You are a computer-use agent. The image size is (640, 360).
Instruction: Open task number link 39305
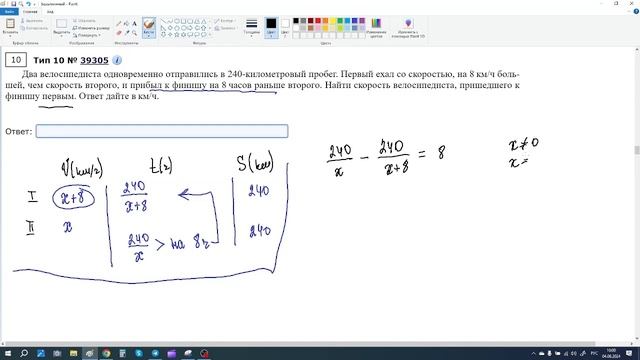[94, 60]
